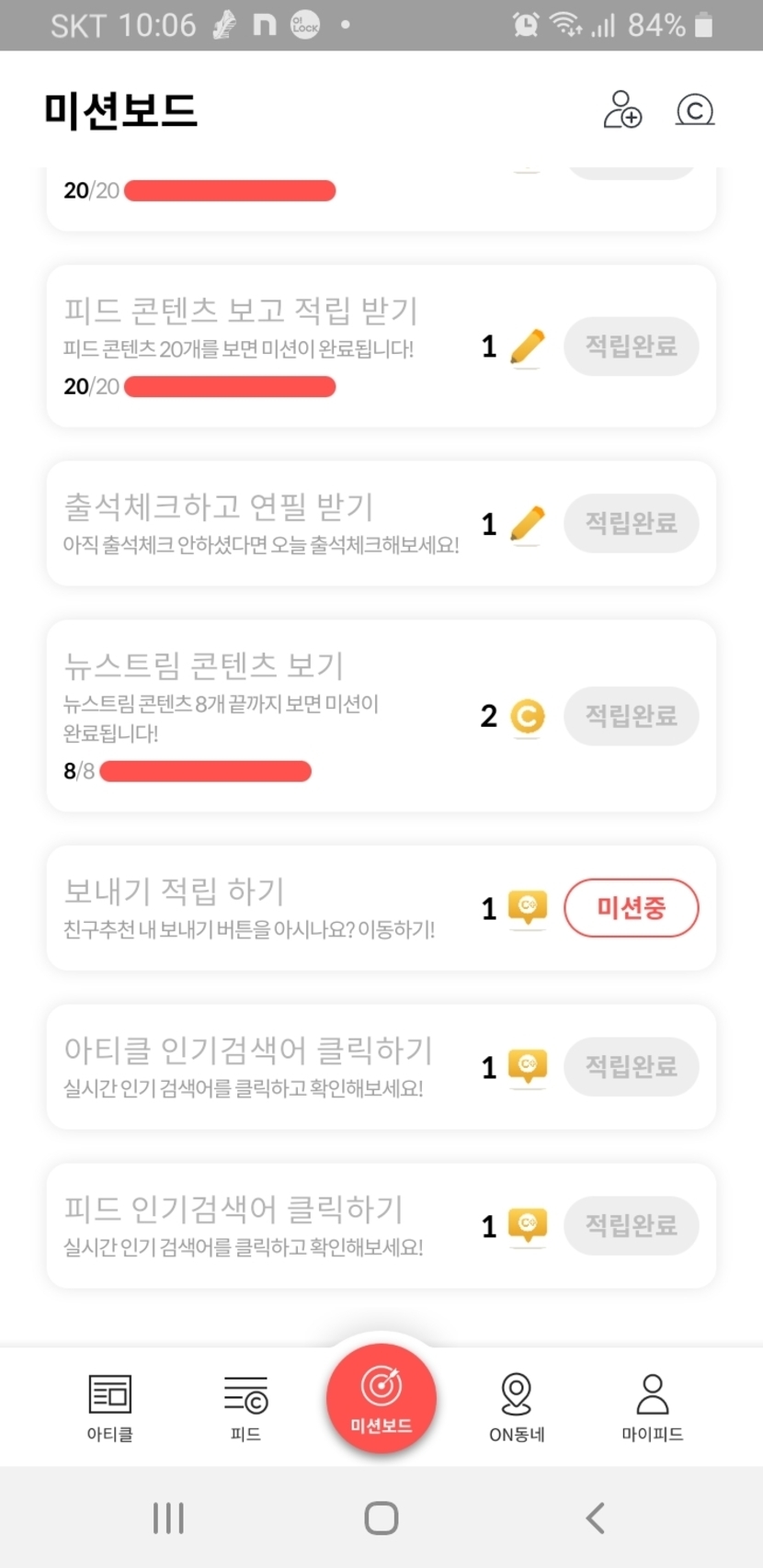Tap coin bubble icon for 아티클 인기검색어 mission
This screenshot has width=763, height=1568.
tap(527, 1067)
